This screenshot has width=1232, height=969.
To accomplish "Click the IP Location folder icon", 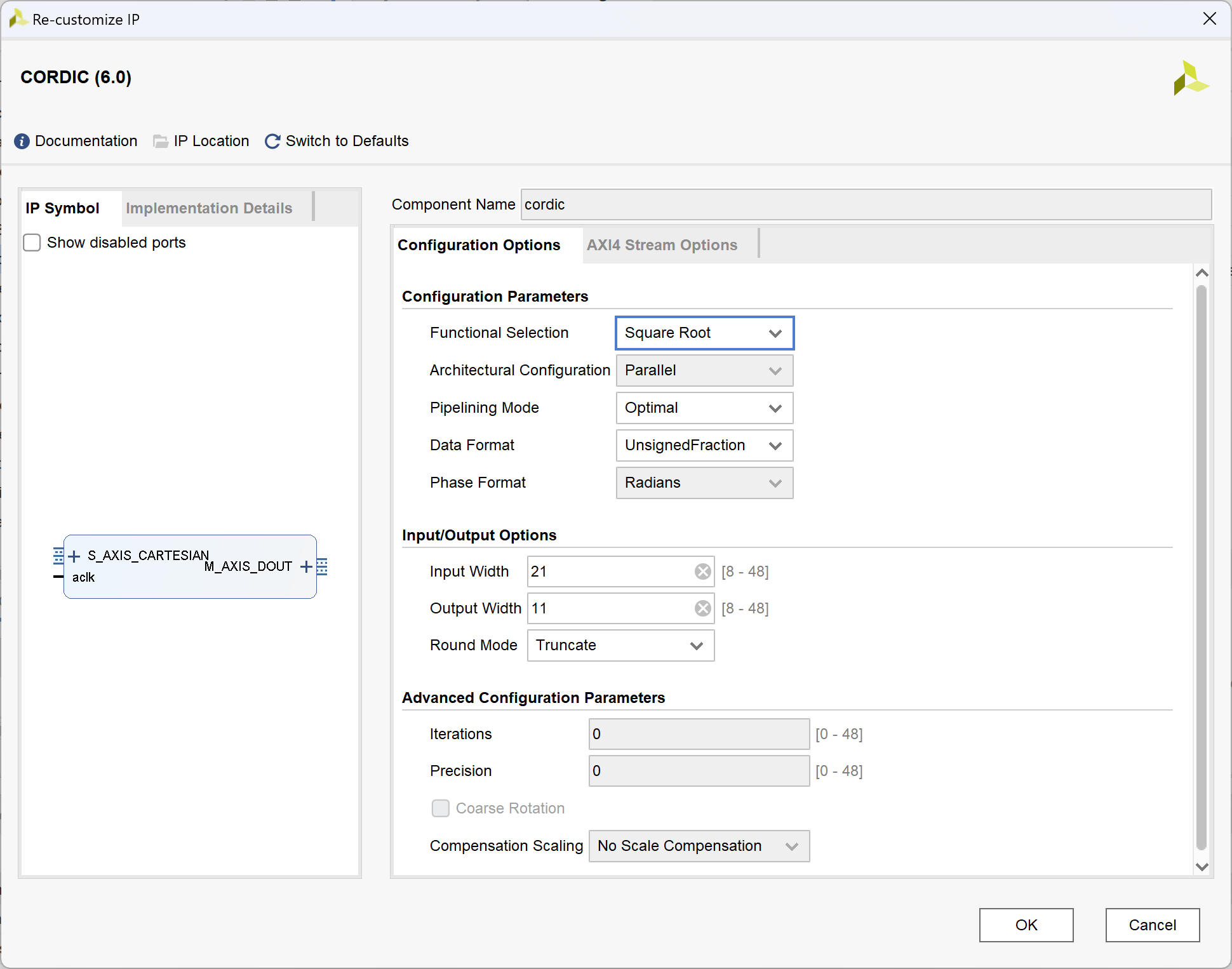I will coord(161,141).
